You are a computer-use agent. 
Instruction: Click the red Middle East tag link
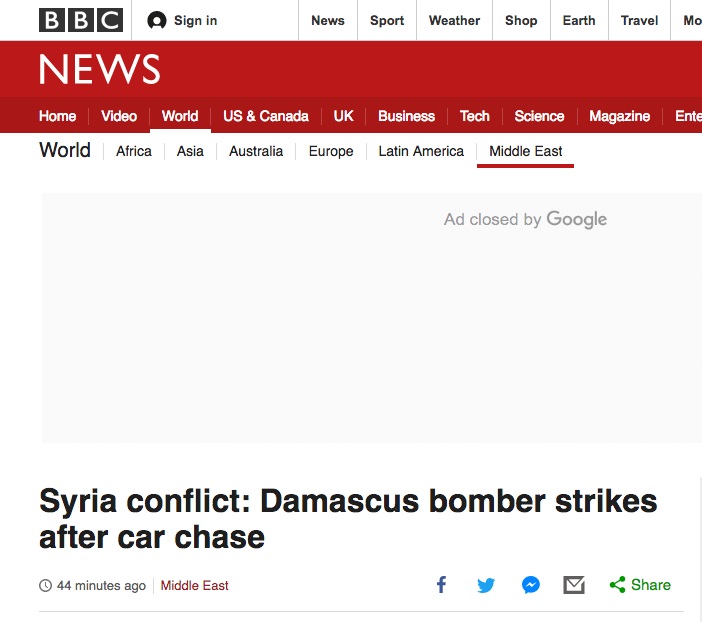click(195, 586)
